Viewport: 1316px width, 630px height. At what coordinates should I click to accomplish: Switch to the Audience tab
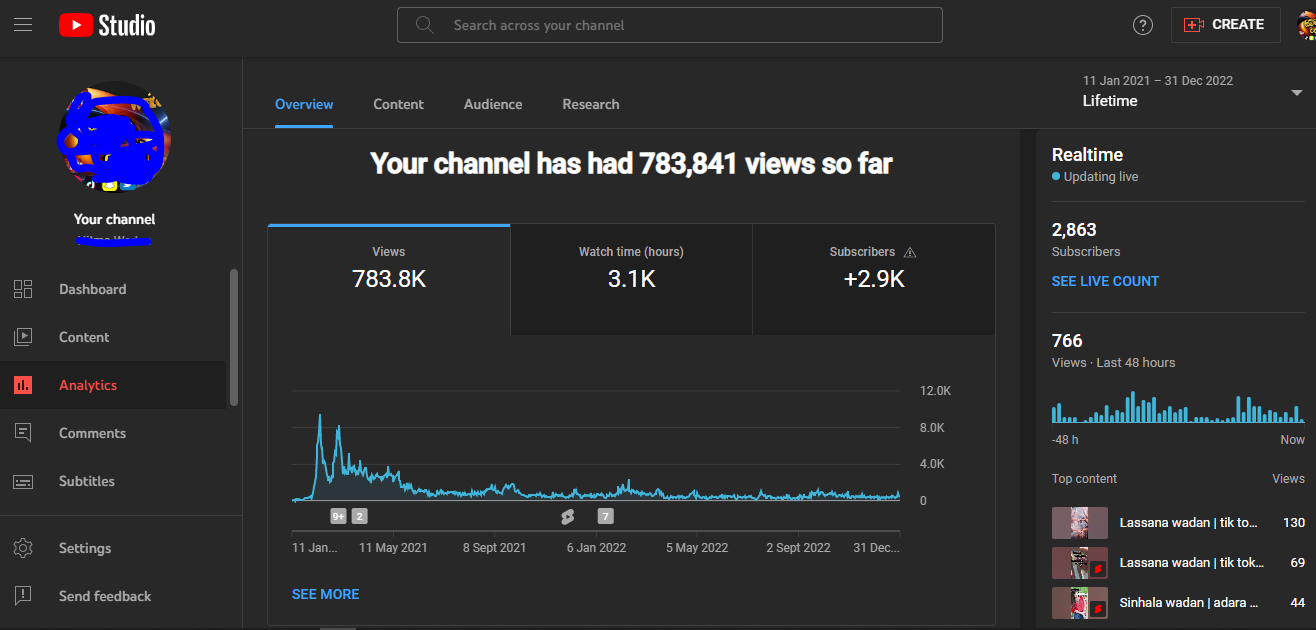(492, 104)
